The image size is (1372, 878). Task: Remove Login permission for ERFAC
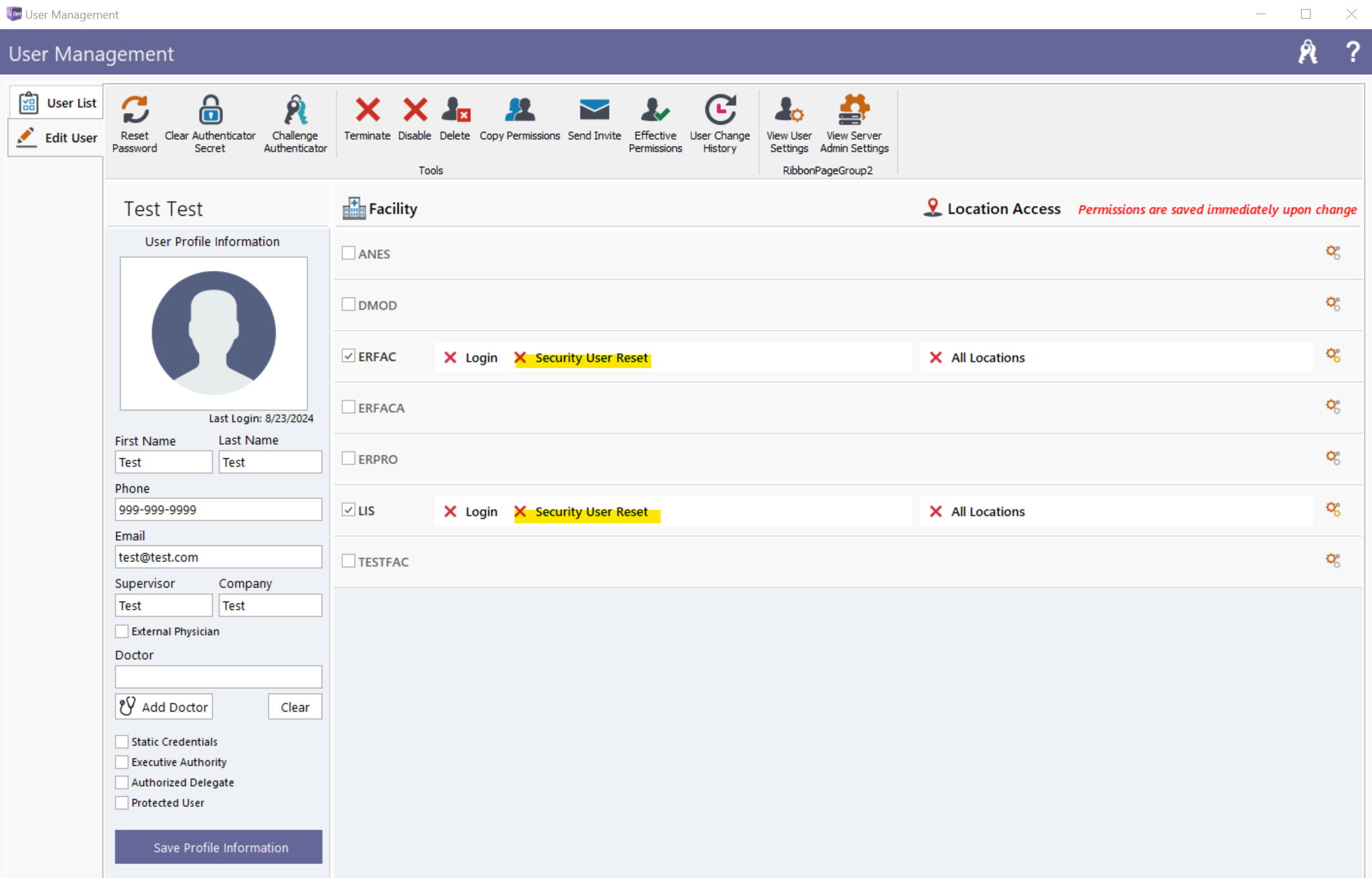pyautogui.click(x=450, y=358)
